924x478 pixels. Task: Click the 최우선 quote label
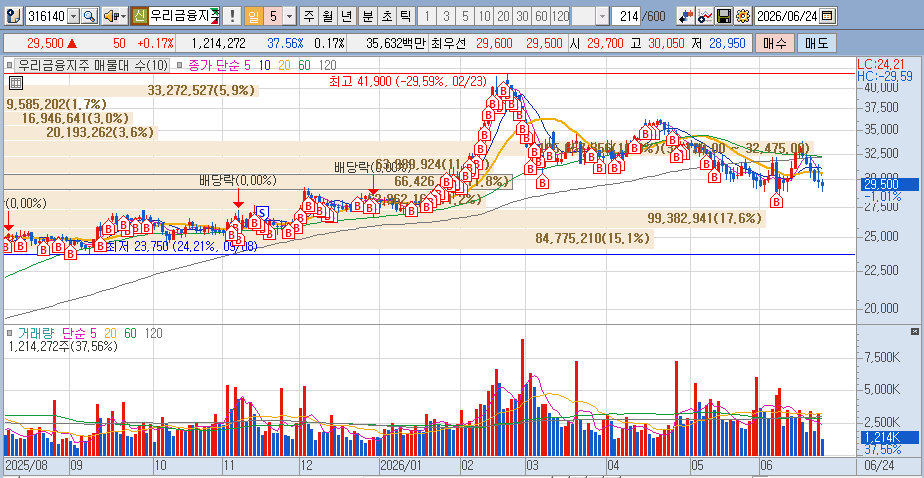pyautogui.click(x=447, y=43)
